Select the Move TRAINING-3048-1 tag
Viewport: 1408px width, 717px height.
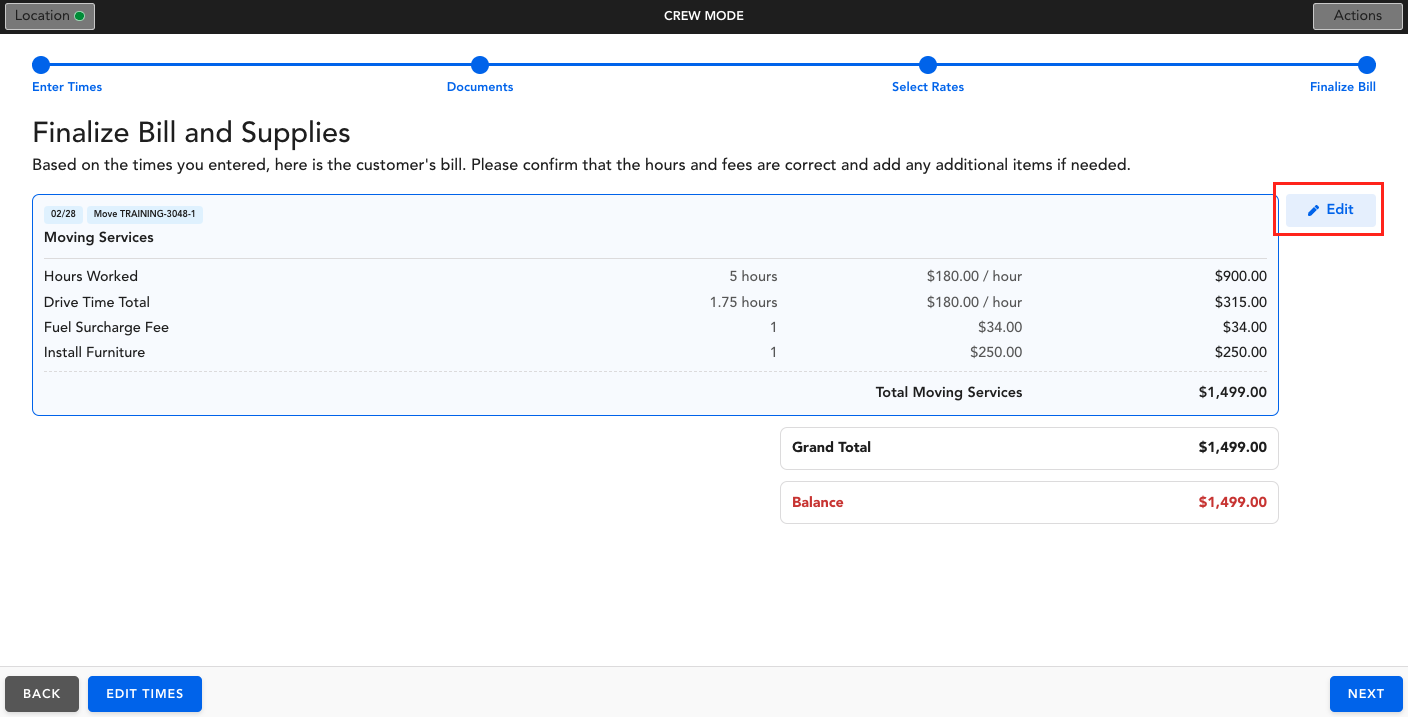145,214
